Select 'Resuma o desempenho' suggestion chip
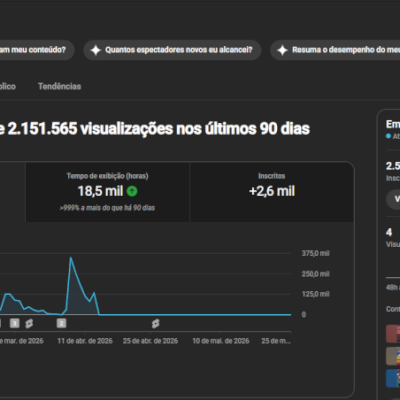 coord(335,50)
